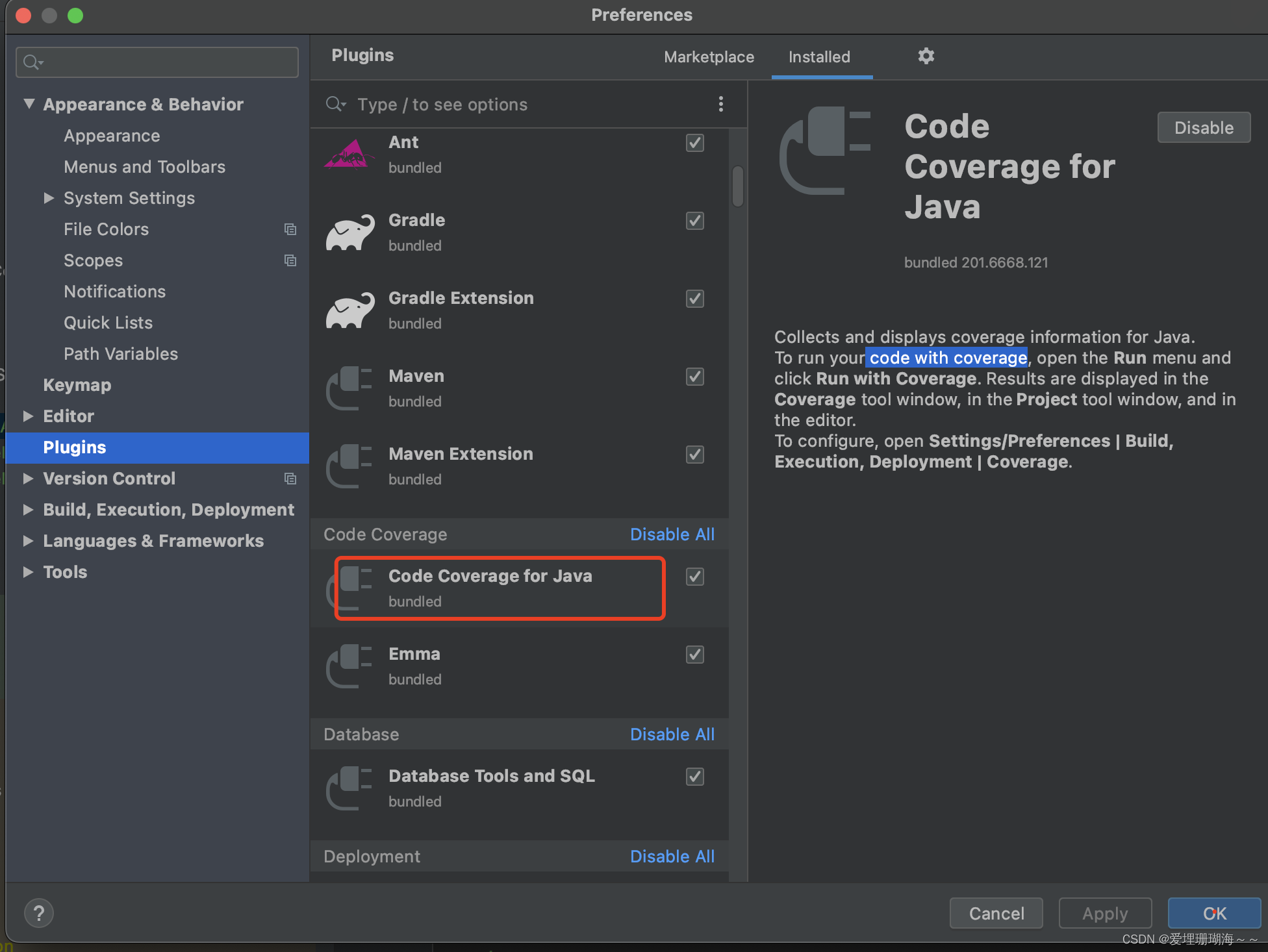Click the Maven plugin icon

(353, 387)
